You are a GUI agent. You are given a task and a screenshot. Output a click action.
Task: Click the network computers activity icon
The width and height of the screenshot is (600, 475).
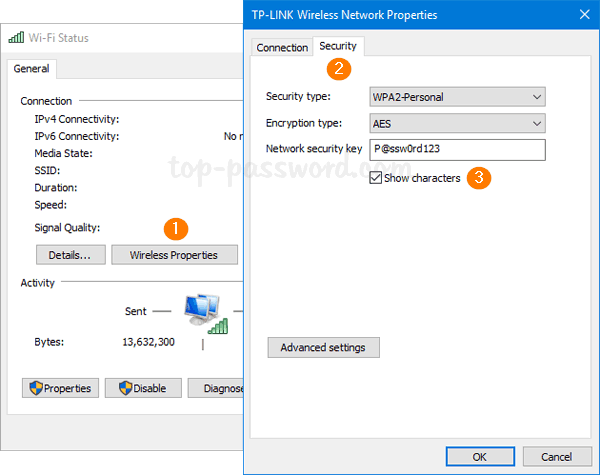point(203,313)
